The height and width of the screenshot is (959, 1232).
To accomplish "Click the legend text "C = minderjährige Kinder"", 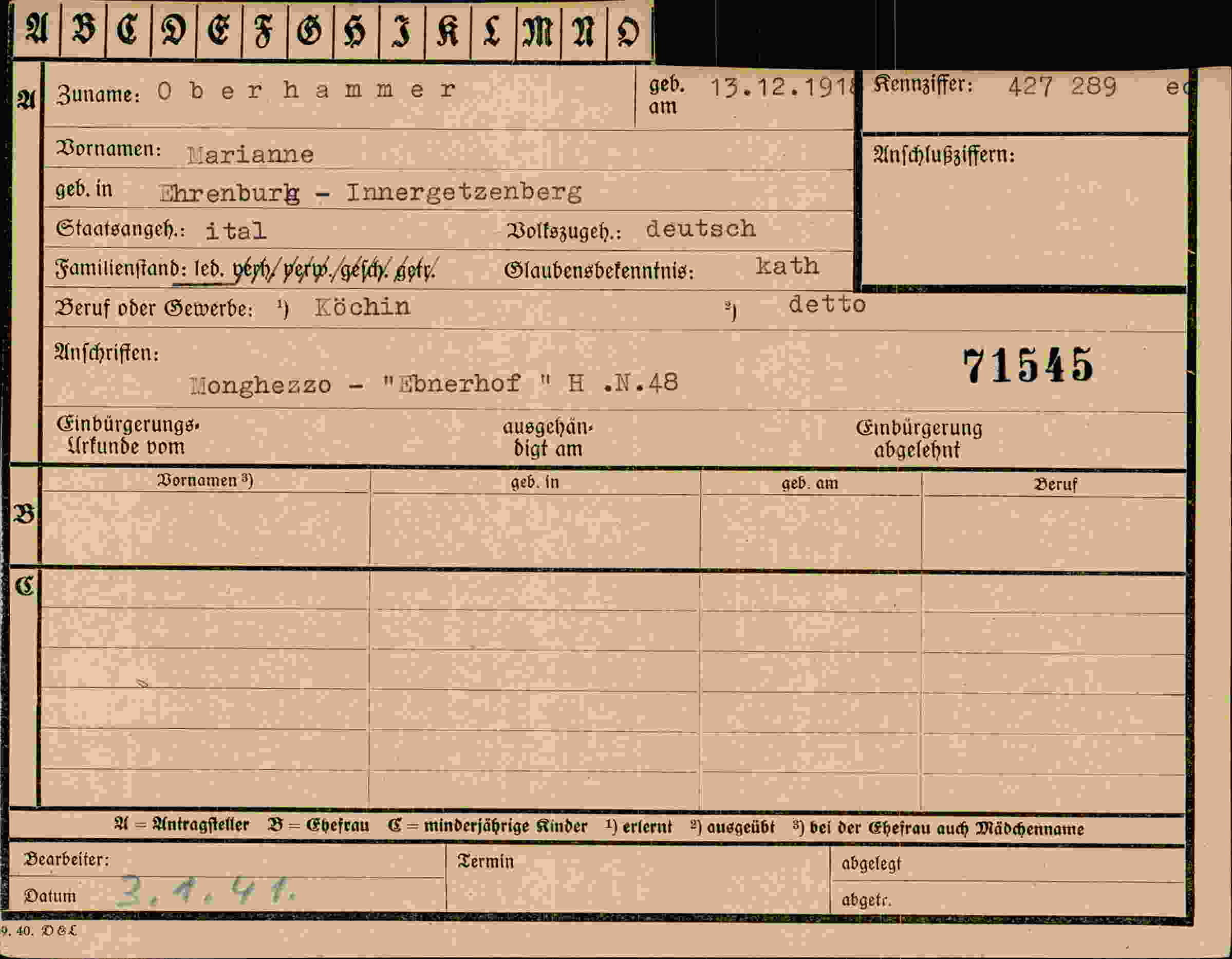I will 488,826.
